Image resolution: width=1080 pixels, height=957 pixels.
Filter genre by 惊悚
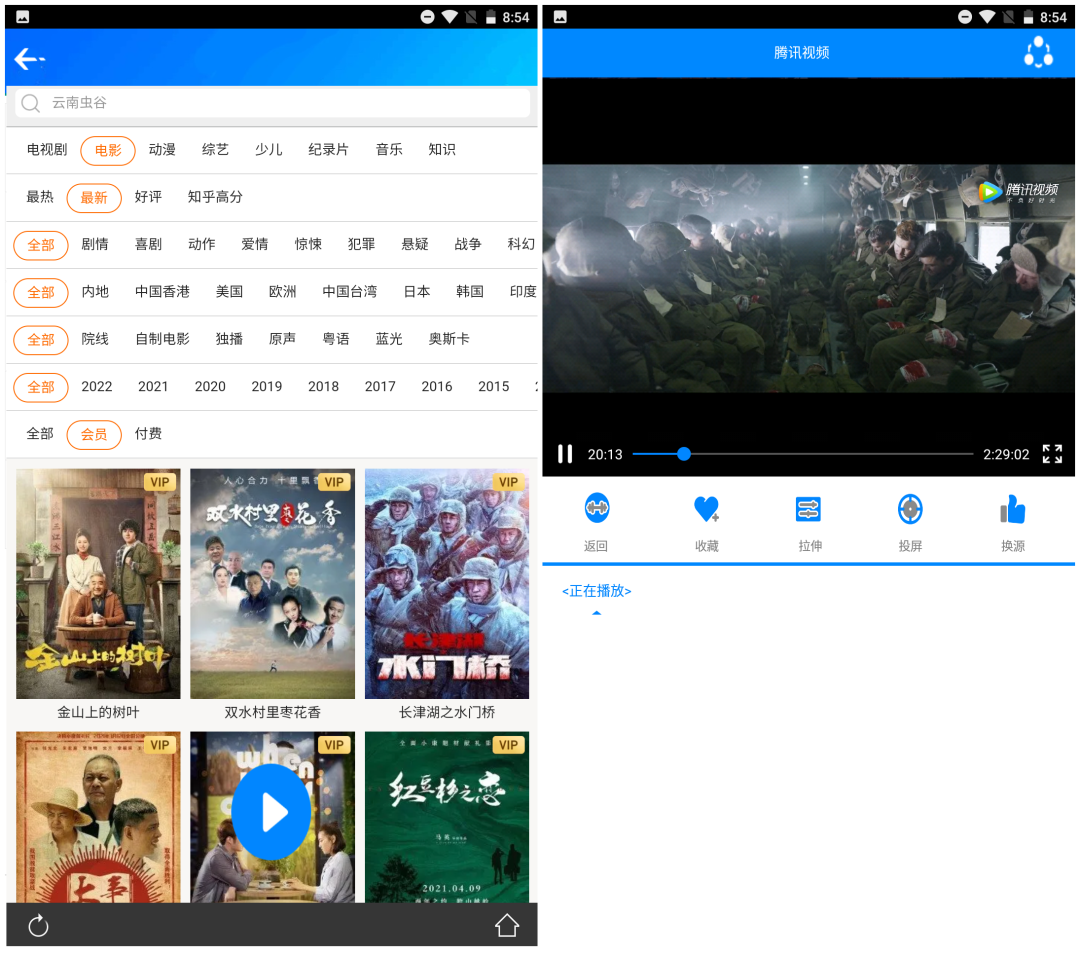308,245
